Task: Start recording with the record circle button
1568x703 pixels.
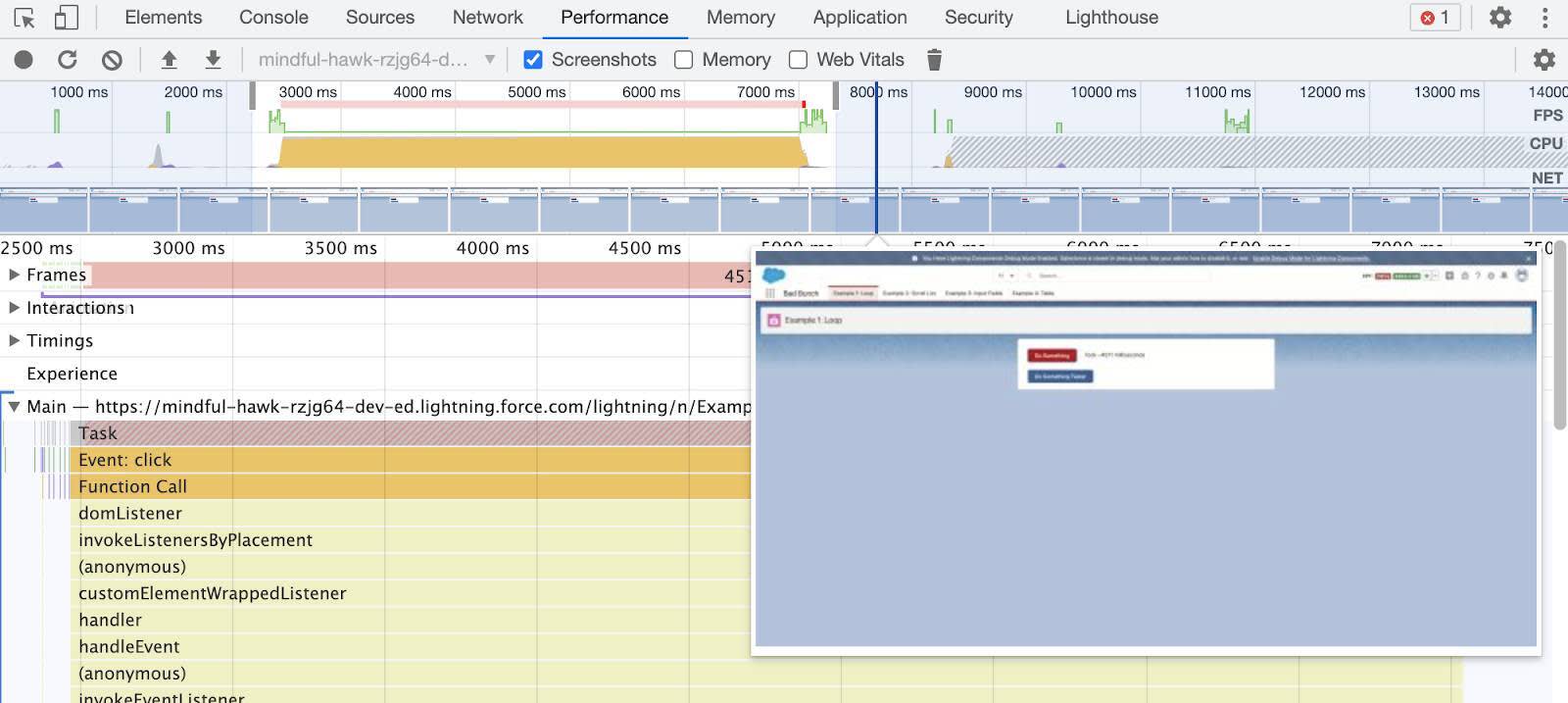Action: (24, 60)
